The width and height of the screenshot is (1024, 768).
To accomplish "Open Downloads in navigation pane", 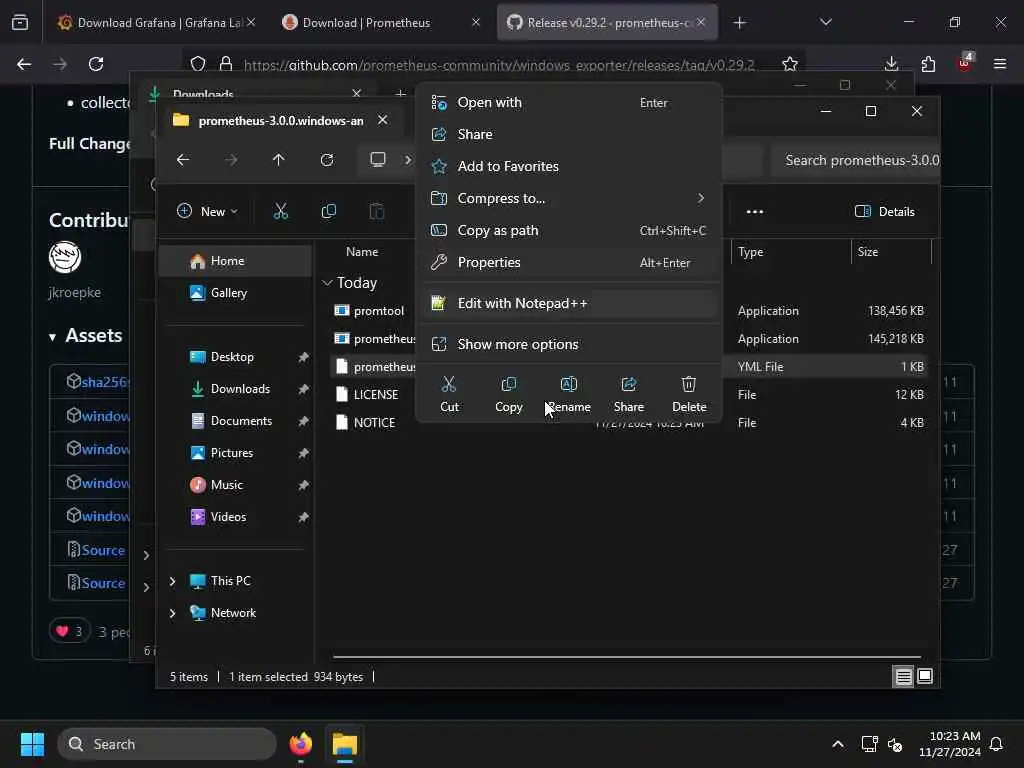I will pyautogui.click(x=236, y=389).
